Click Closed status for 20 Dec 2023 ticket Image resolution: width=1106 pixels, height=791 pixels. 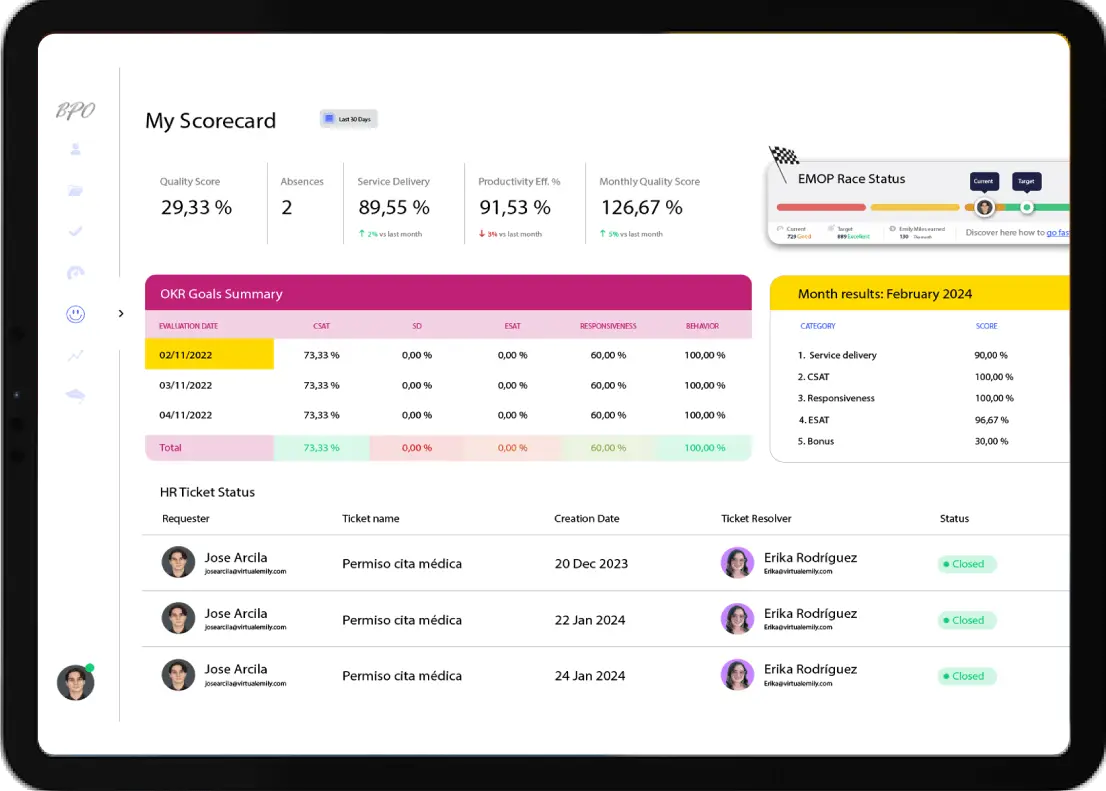tap(967, 564)
